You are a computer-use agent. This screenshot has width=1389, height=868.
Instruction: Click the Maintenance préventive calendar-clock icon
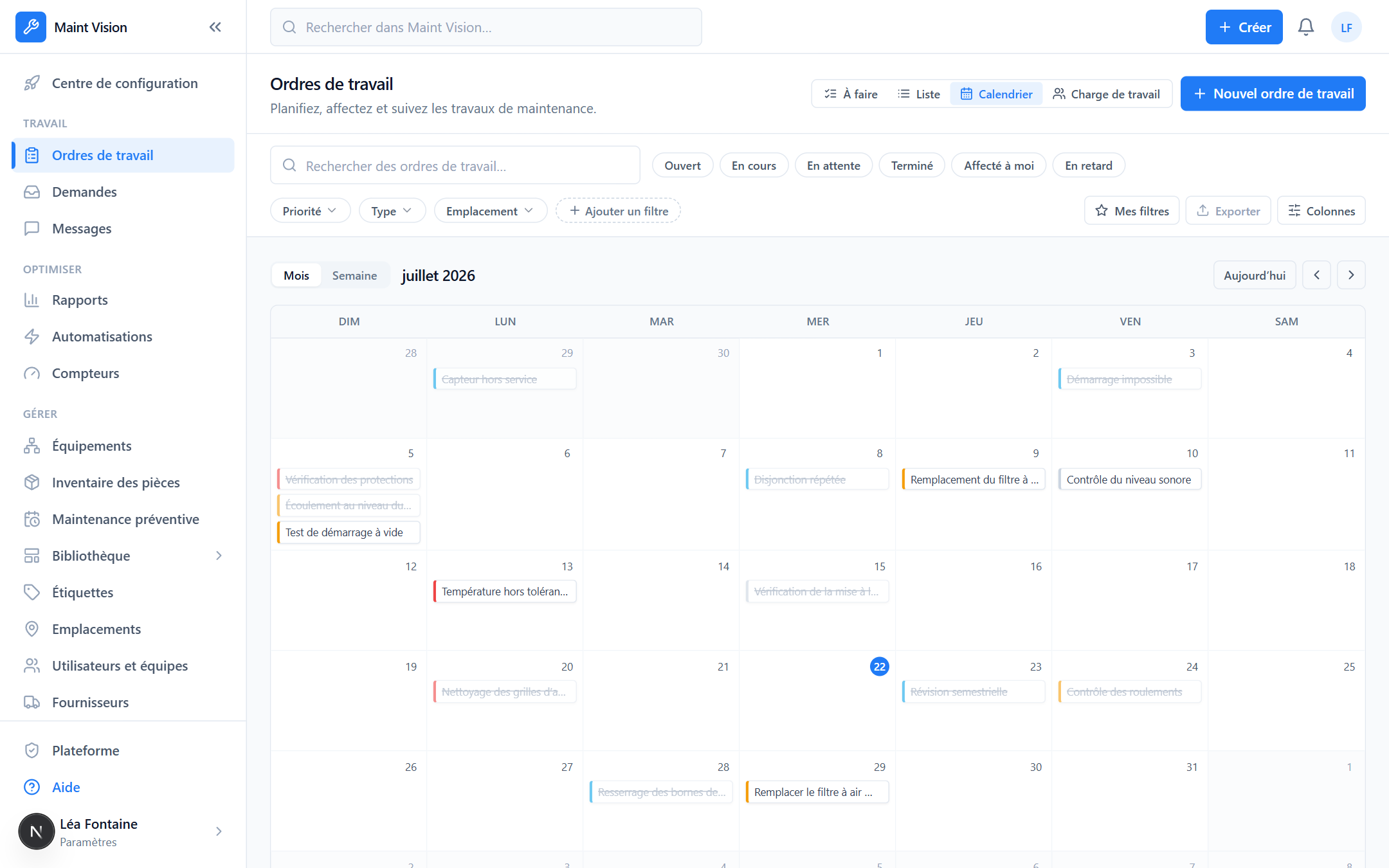32,519
